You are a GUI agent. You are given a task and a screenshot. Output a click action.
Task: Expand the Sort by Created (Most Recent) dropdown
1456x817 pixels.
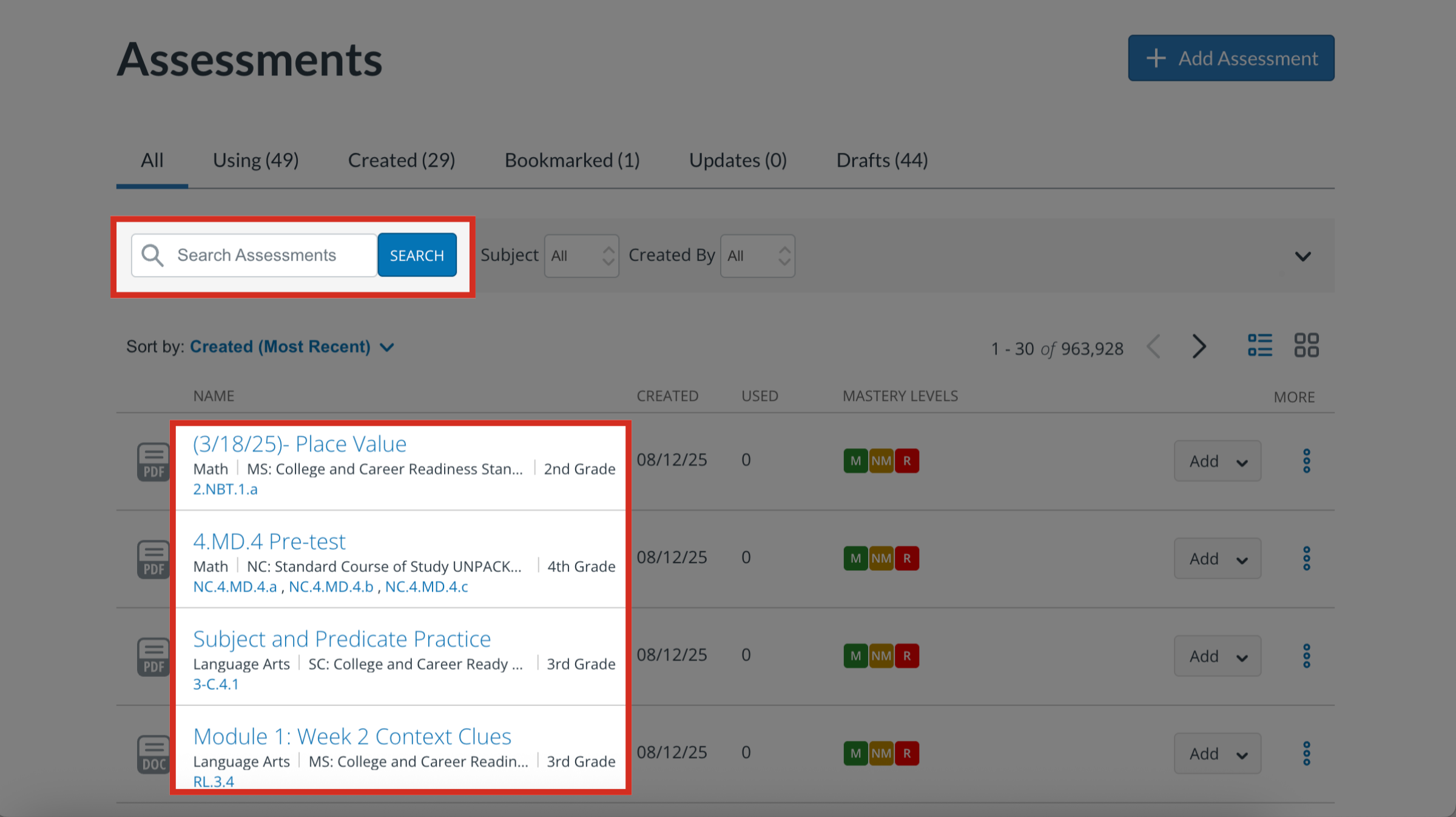(x=292, y=346)
